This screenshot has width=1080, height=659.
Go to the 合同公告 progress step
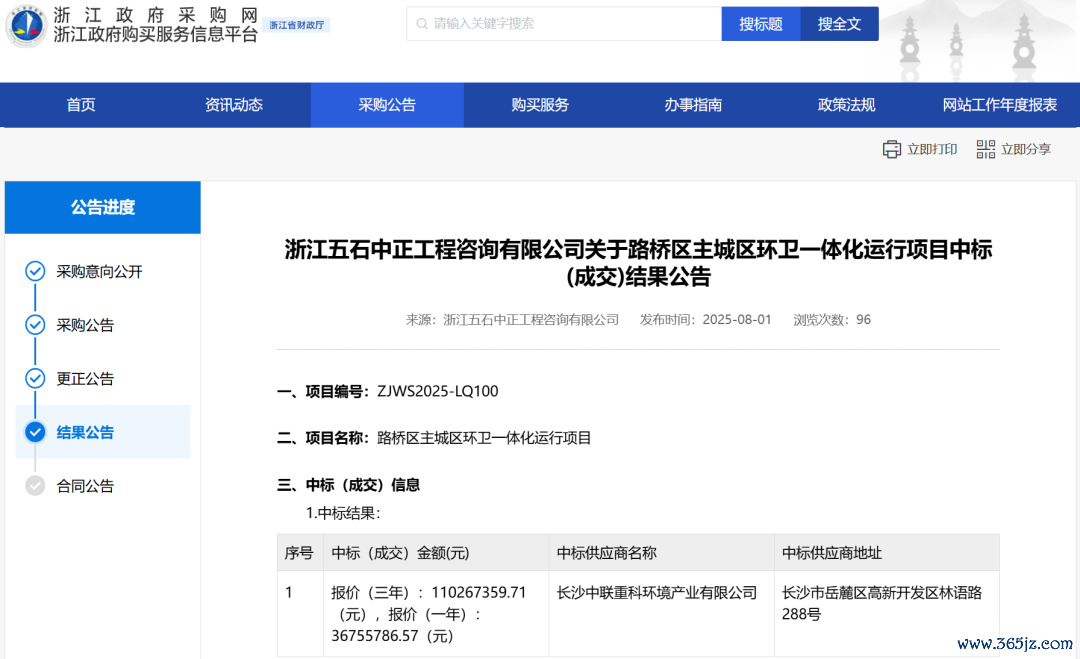click(85, 485)
